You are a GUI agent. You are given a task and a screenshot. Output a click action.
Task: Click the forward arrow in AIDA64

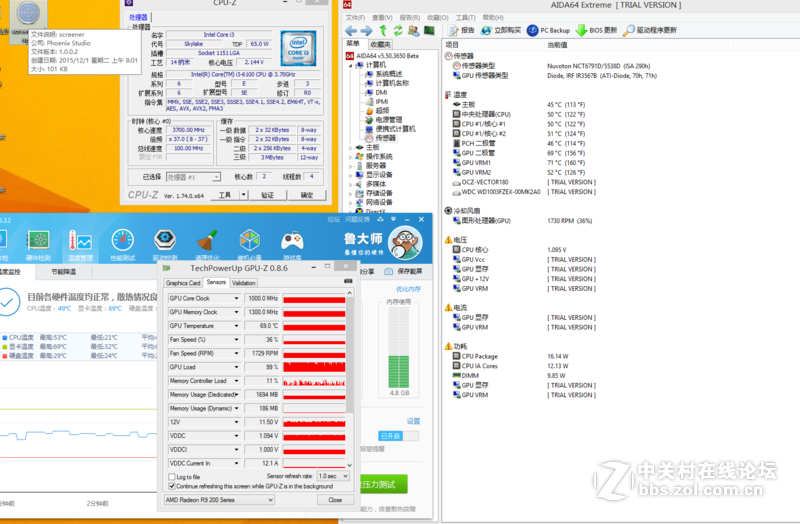[366, 31]
